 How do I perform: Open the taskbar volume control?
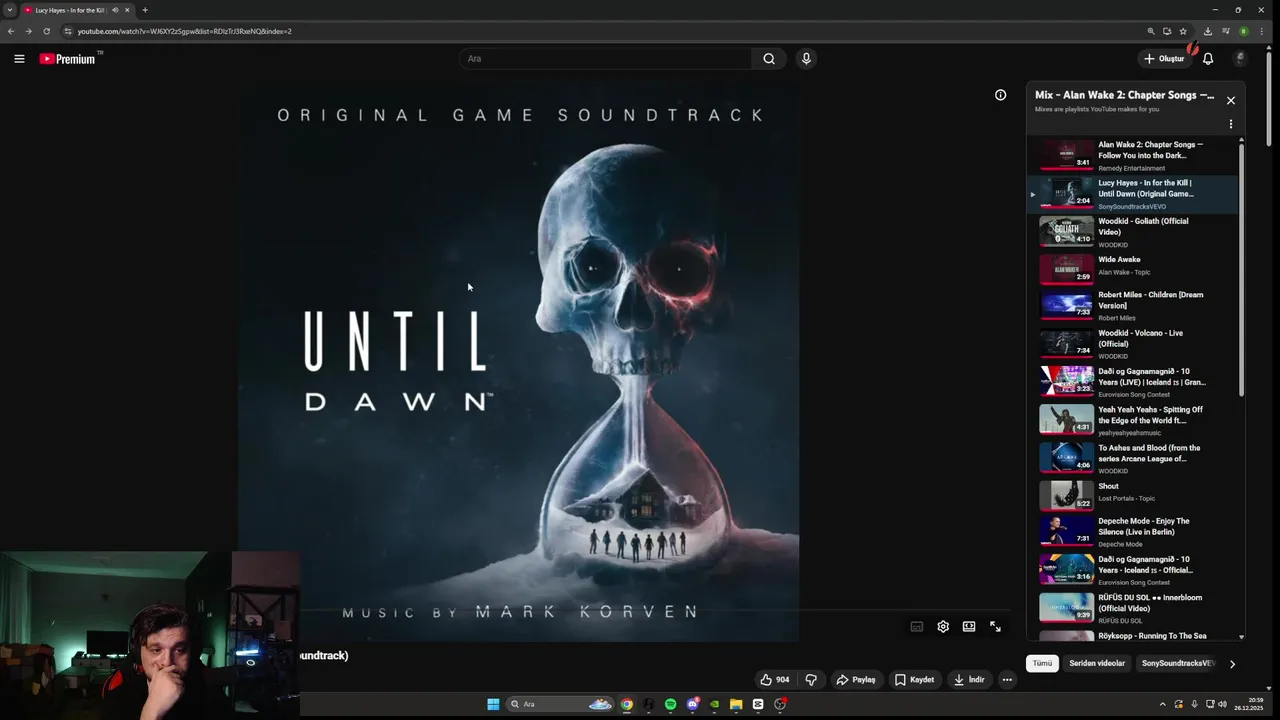[1224, 704]
